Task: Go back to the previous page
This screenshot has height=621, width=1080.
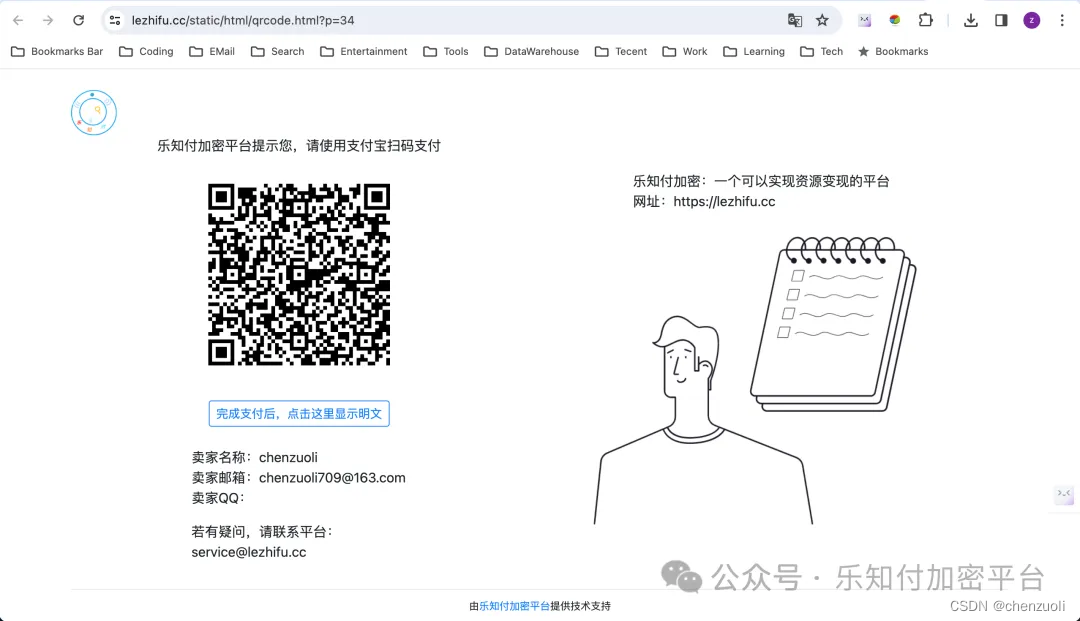Action: point(18,21)
